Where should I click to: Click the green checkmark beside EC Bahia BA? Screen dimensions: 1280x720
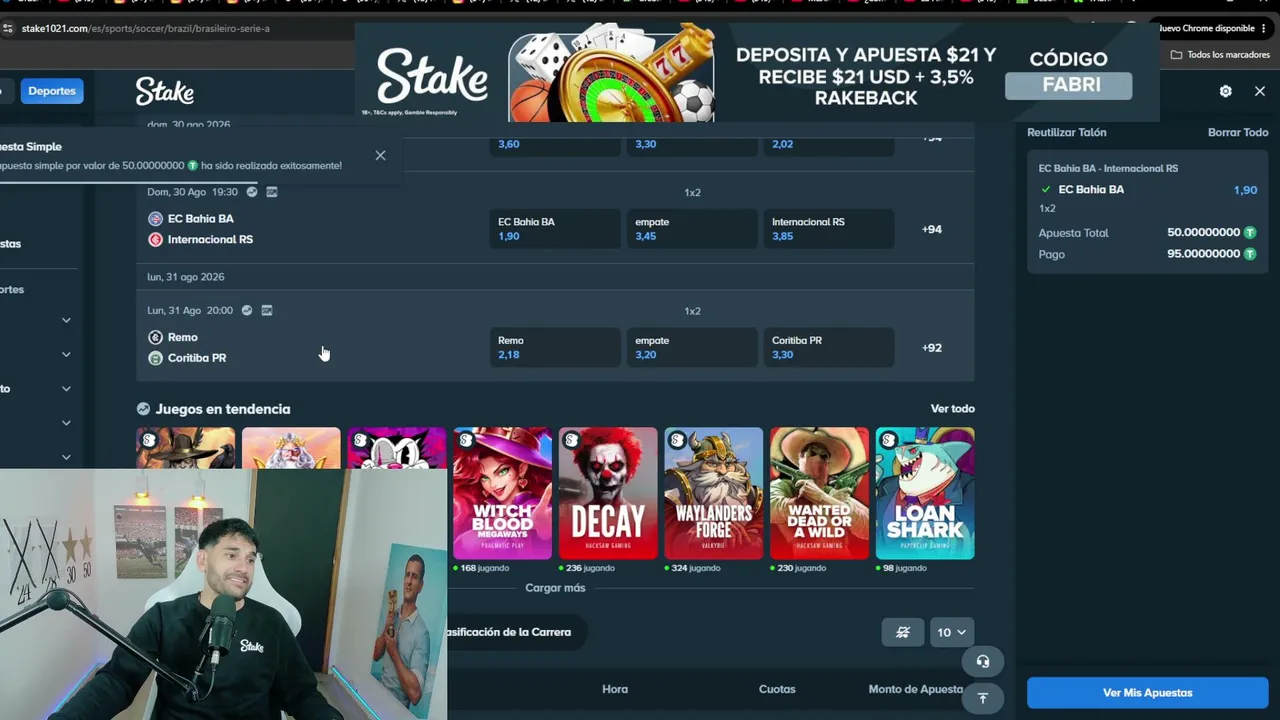pyautogui.click(x=1046, y=189)
